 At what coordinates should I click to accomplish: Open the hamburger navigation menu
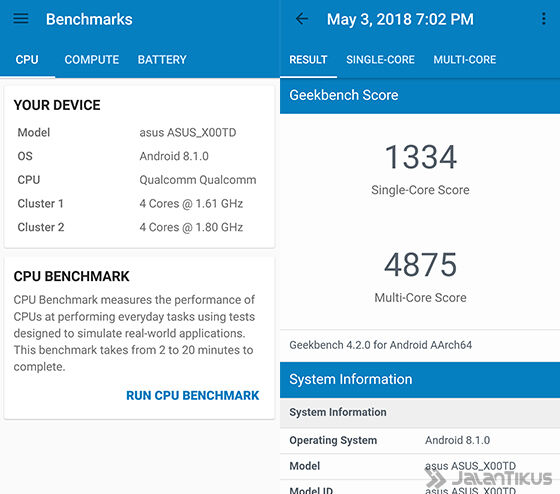pos(21,19)
